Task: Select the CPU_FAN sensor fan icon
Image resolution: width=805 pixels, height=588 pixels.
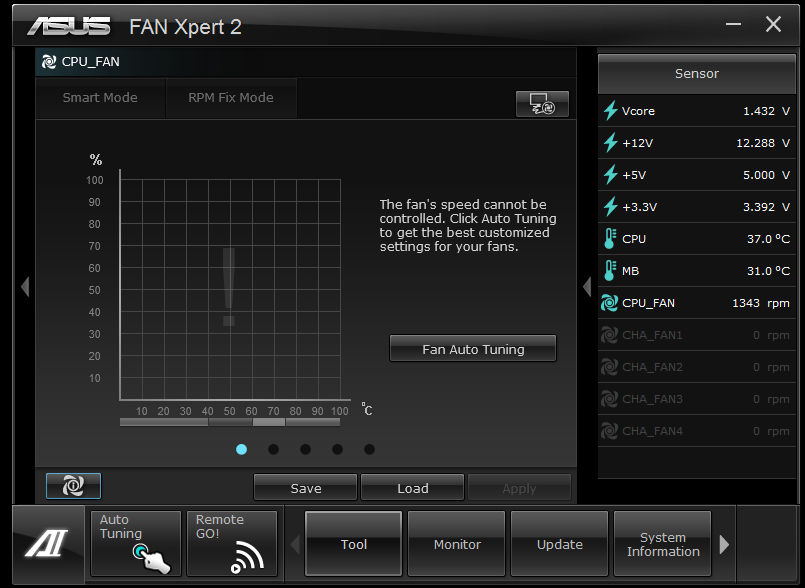Action: click(x=610, y=303)
